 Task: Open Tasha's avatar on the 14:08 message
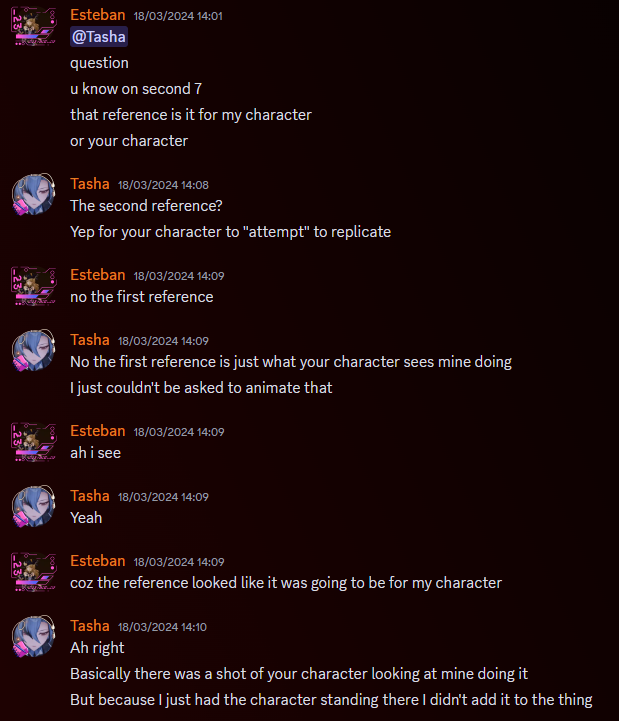point(34,195)
